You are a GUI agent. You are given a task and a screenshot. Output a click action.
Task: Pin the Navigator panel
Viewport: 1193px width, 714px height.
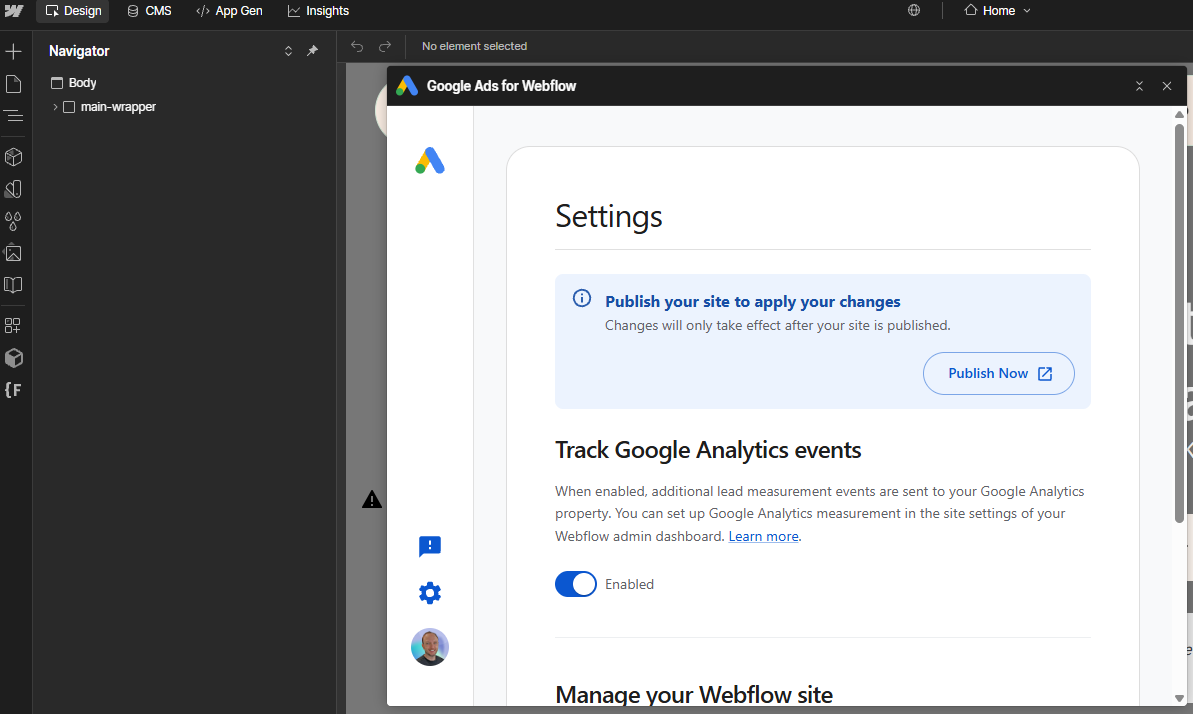[312, 51]
